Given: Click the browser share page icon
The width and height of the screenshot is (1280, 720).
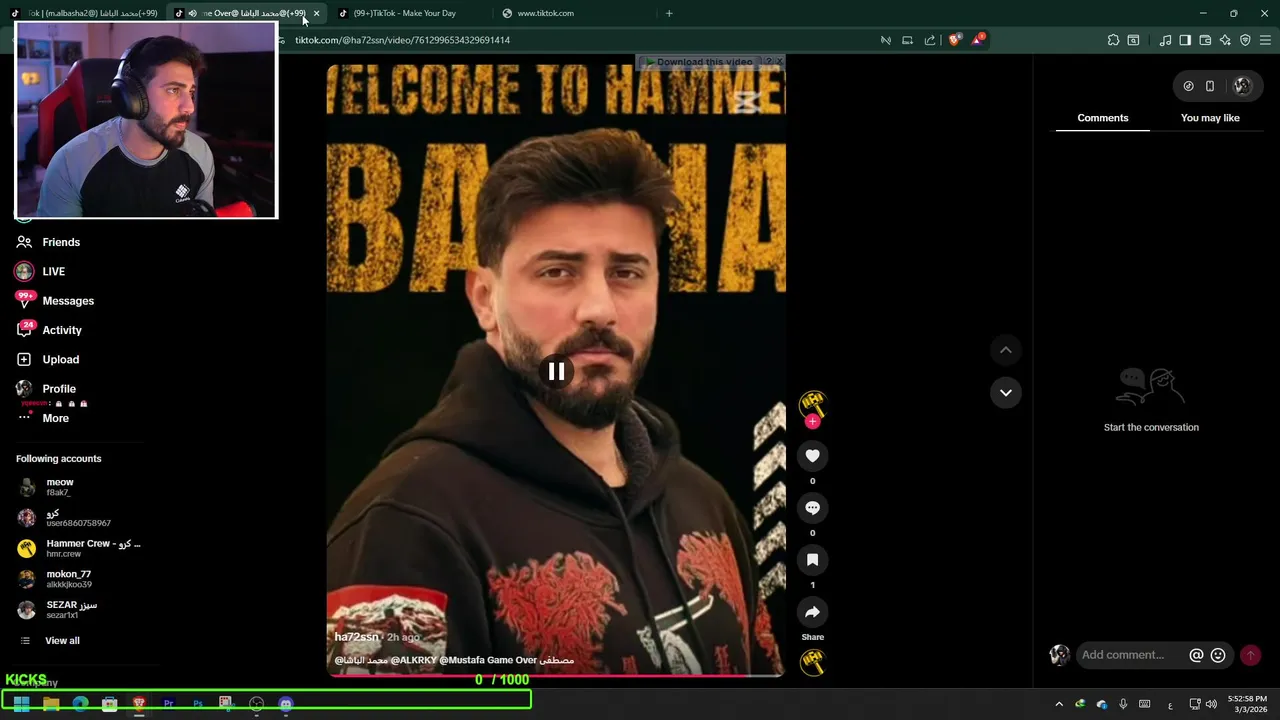Looking at the screenshot, I should (930, 40).
